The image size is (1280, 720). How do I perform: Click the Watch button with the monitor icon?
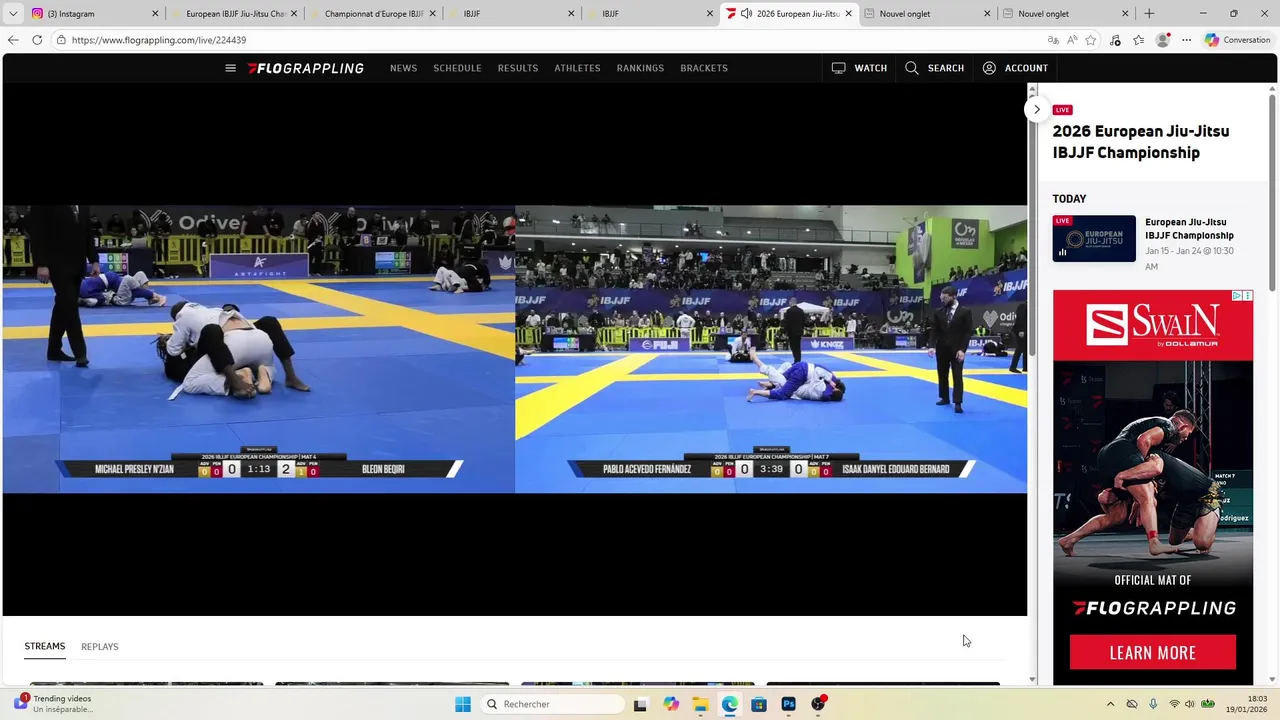coord(859,68)
